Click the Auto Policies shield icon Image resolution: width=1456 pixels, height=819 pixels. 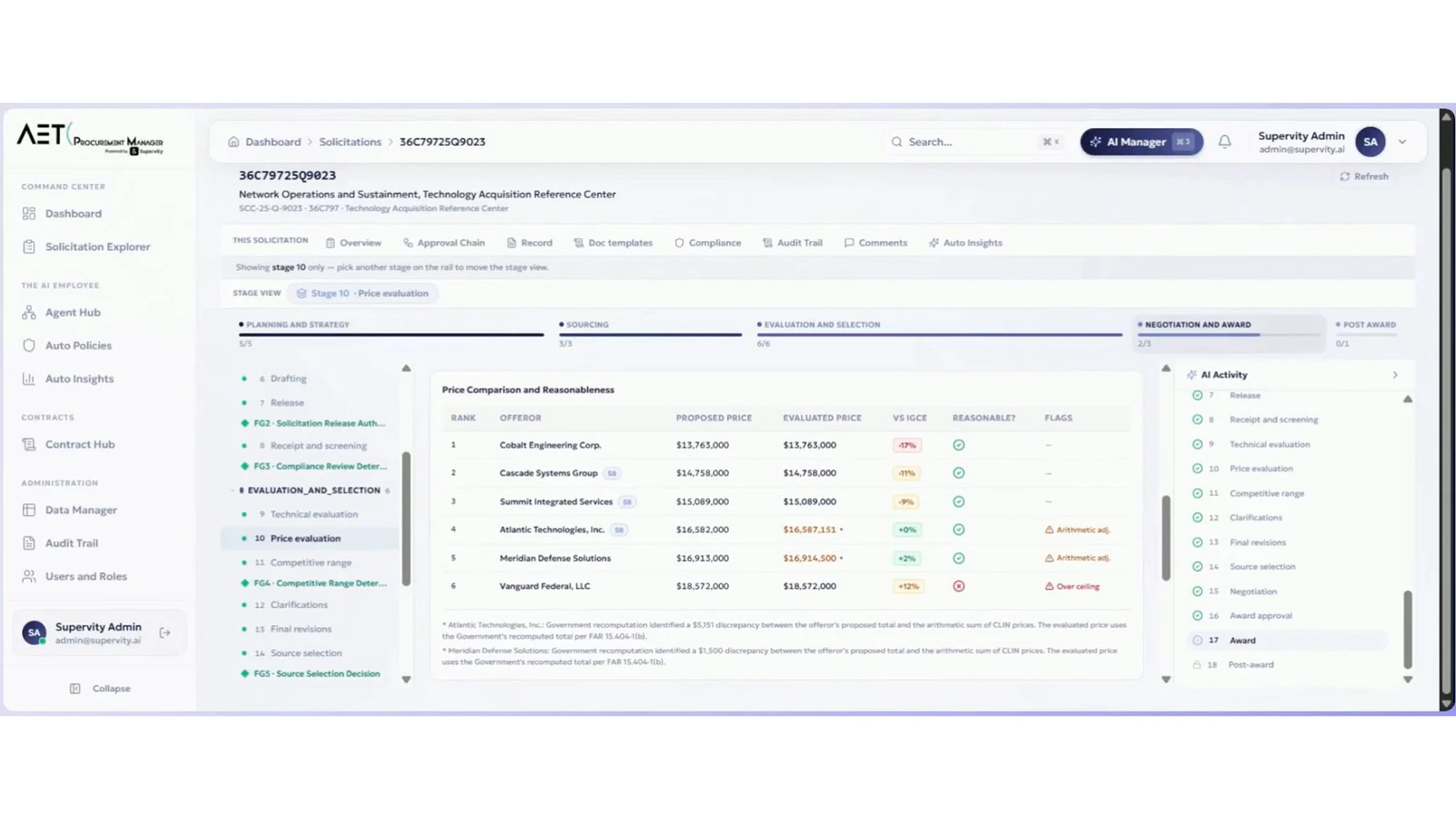(29, 346)
